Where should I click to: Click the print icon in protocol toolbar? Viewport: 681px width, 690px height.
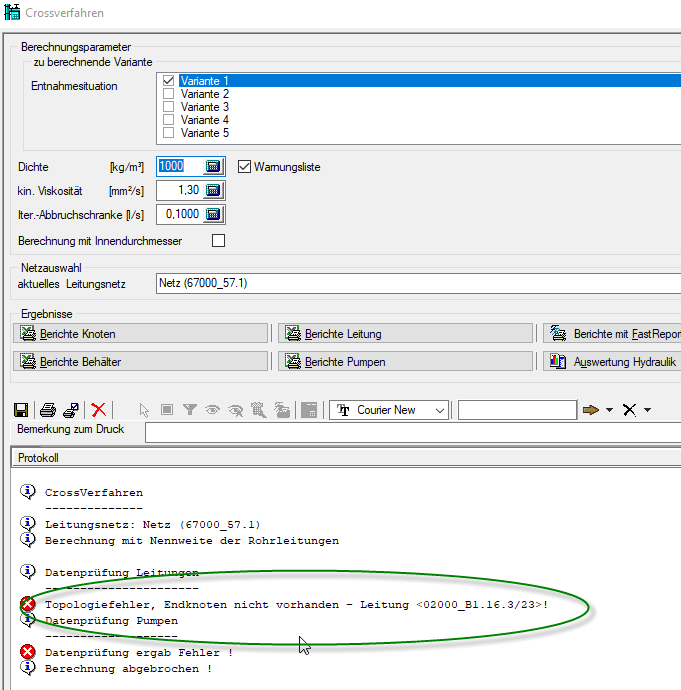pos(47,410)
